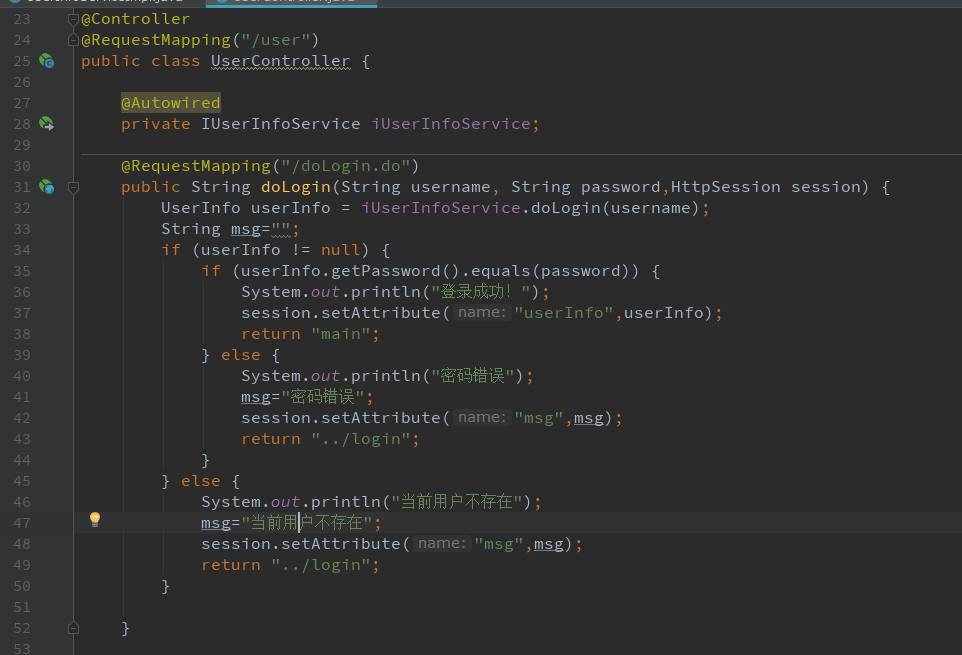Click the "/user" string on line 24
This screenshot has height=655, width=962.
pos(276,40)
